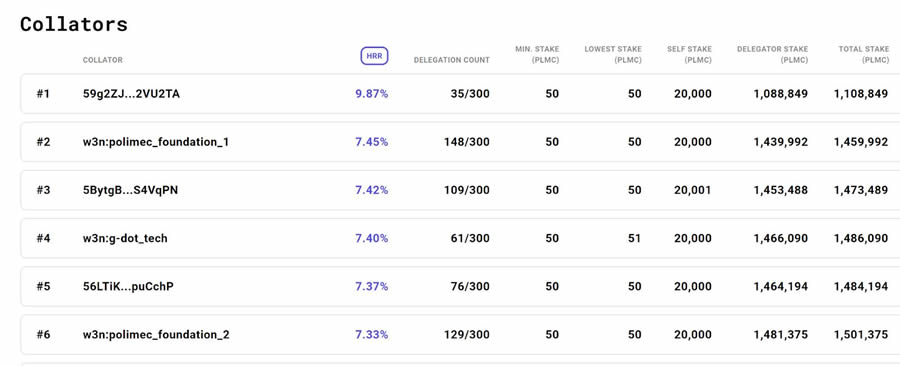Sort by Delegator Stake column header

773,54
